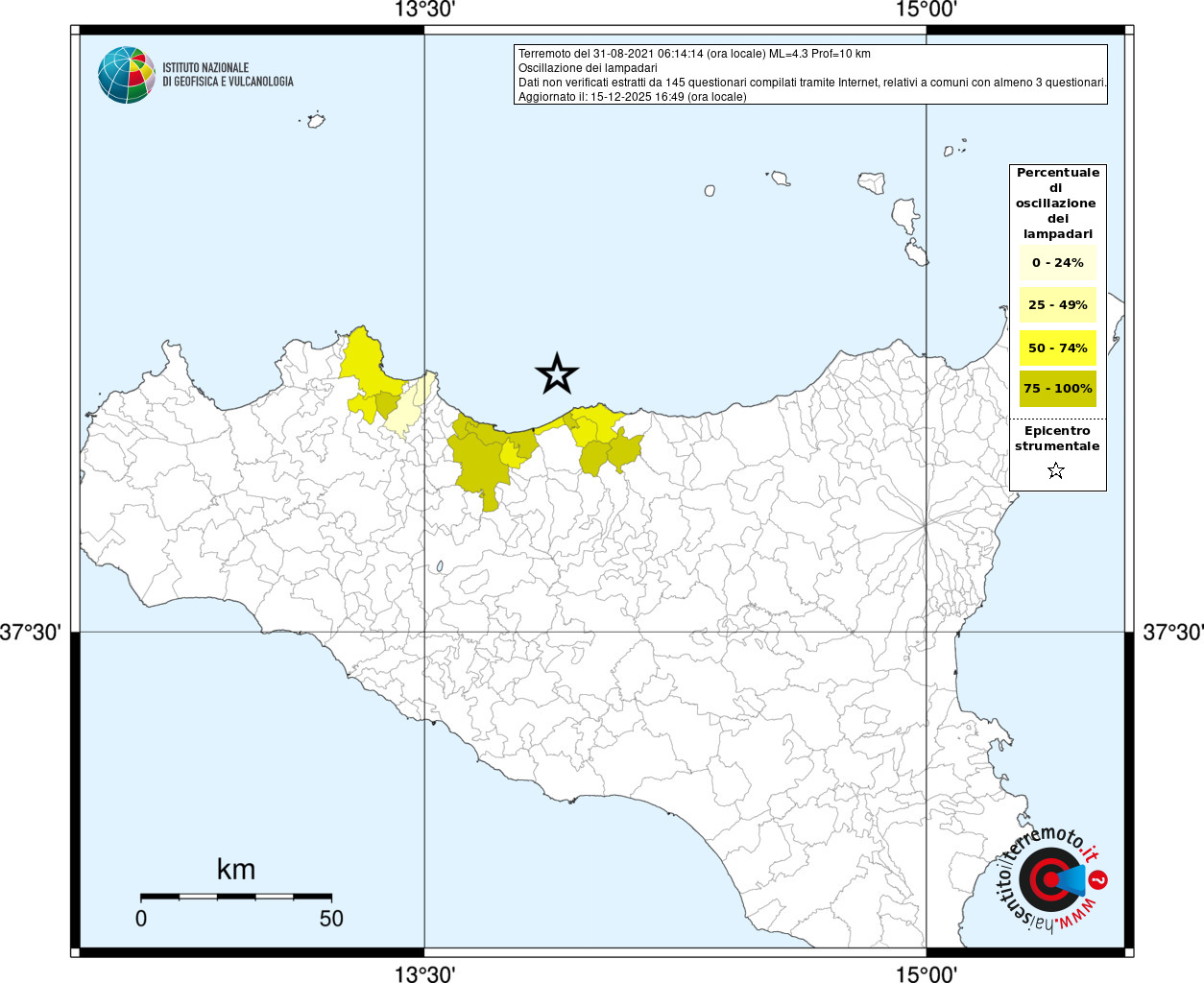Click the top 15°00' longitude label
This screenshot has width=1204, height=983.
pos(927,11)
